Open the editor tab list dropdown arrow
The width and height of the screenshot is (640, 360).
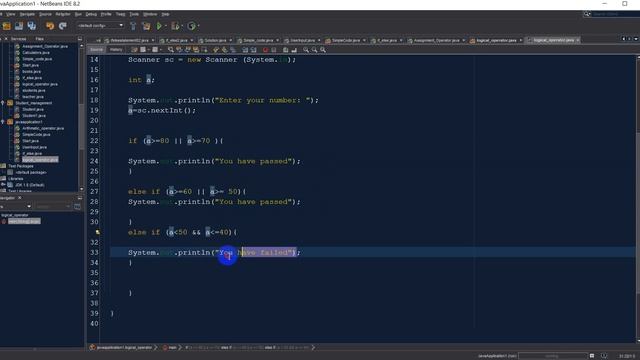click(636, 39)
